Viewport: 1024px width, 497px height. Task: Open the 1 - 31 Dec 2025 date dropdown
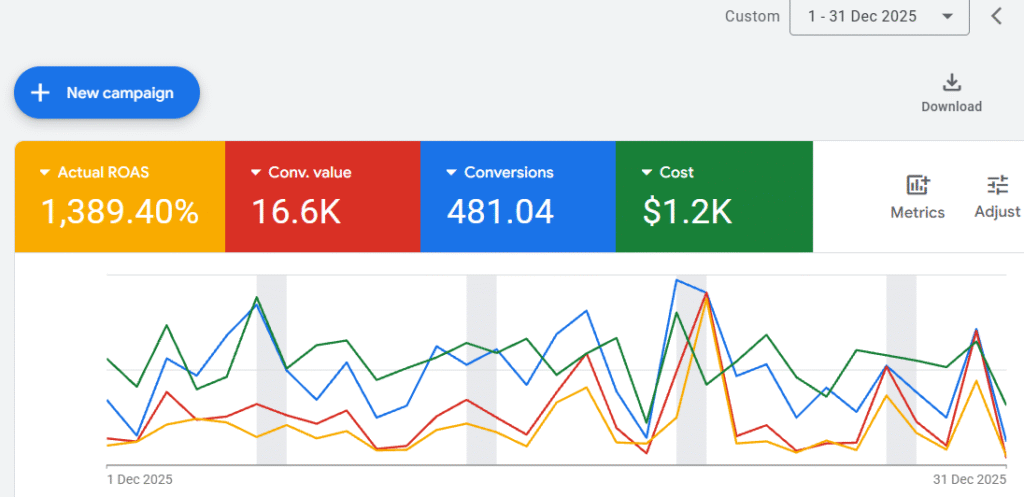[x=879, y=17]
